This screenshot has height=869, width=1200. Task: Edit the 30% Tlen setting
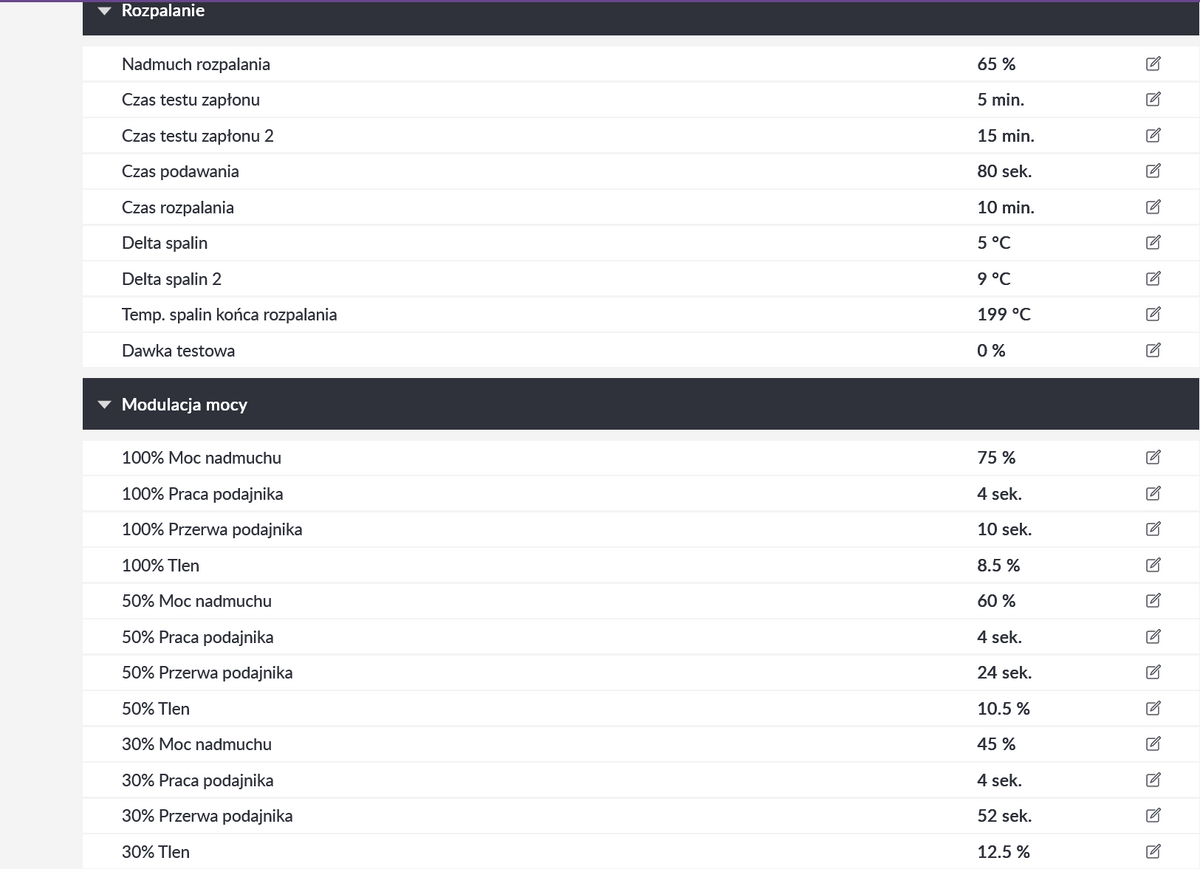(x=1153, y=852)
